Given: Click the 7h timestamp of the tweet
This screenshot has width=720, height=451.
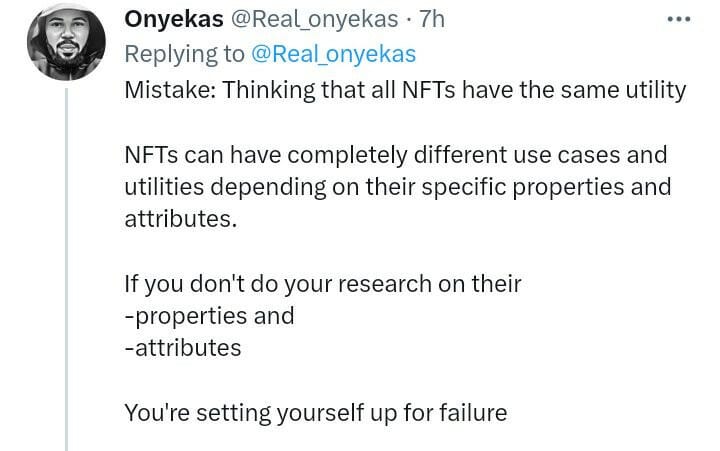Looking at the screenshot, I should (432, 19).
